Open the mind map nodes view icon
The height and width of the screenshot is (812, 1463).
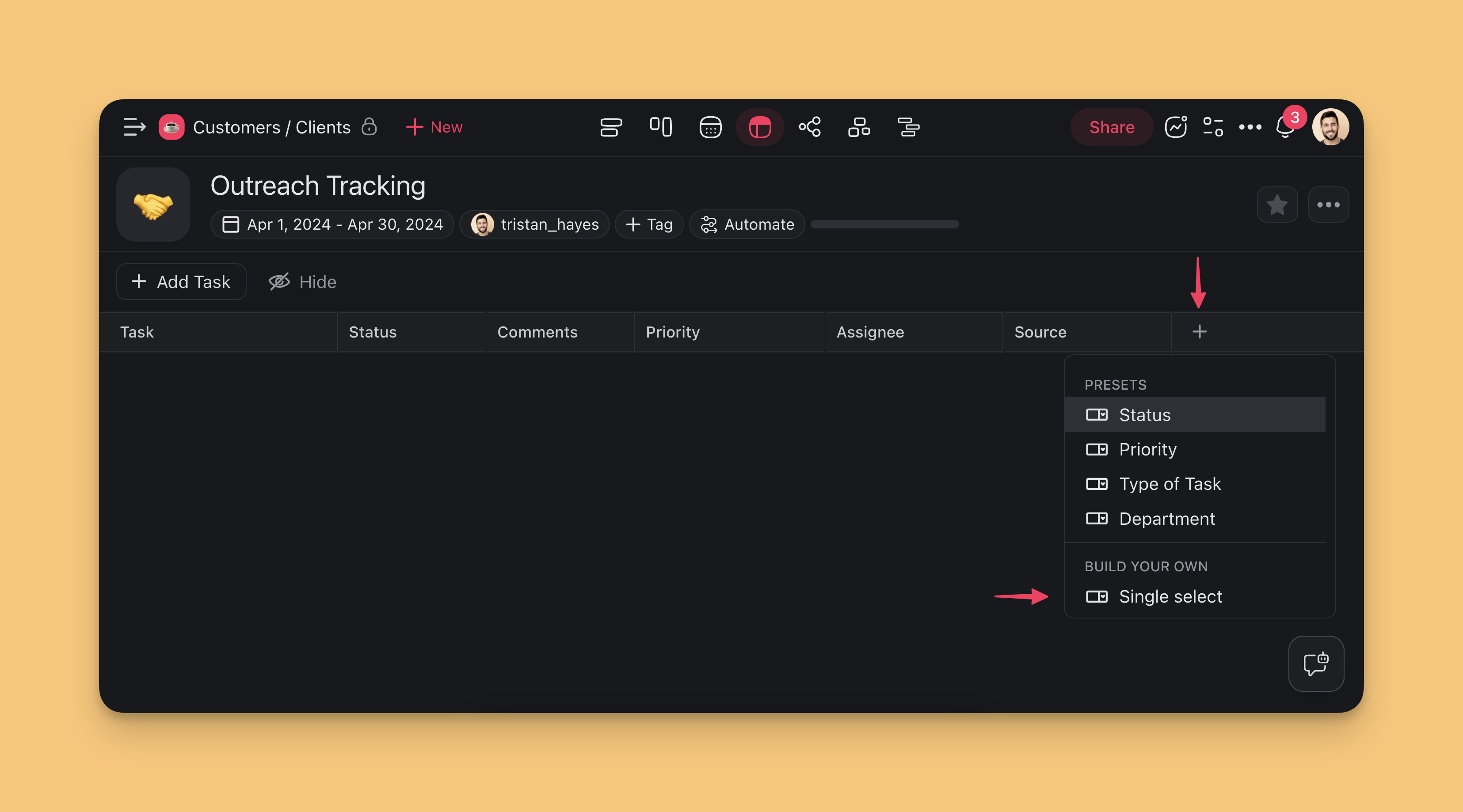(809, 127)
